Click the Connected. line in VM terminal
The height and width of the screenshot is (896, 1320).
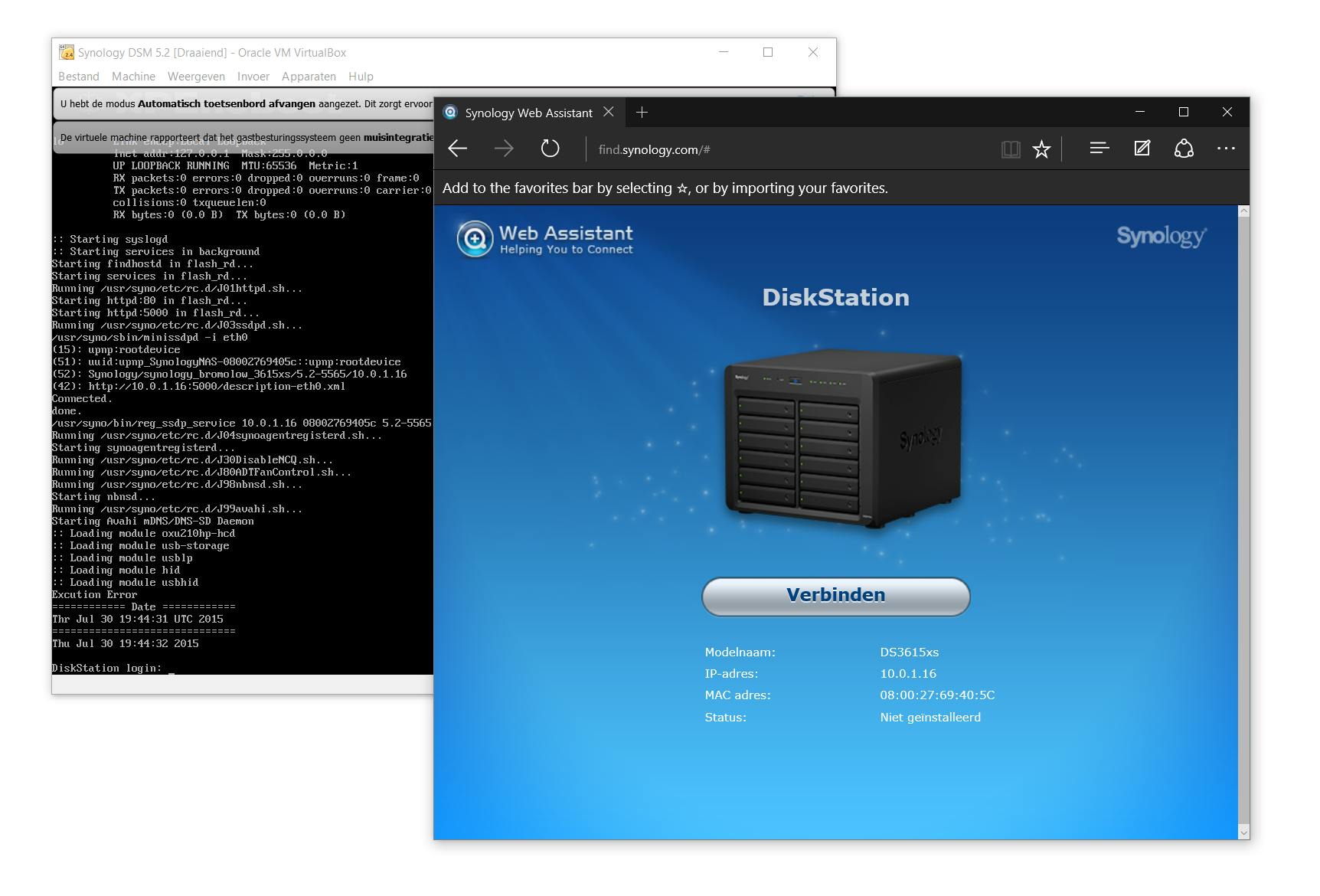[83, 399]
